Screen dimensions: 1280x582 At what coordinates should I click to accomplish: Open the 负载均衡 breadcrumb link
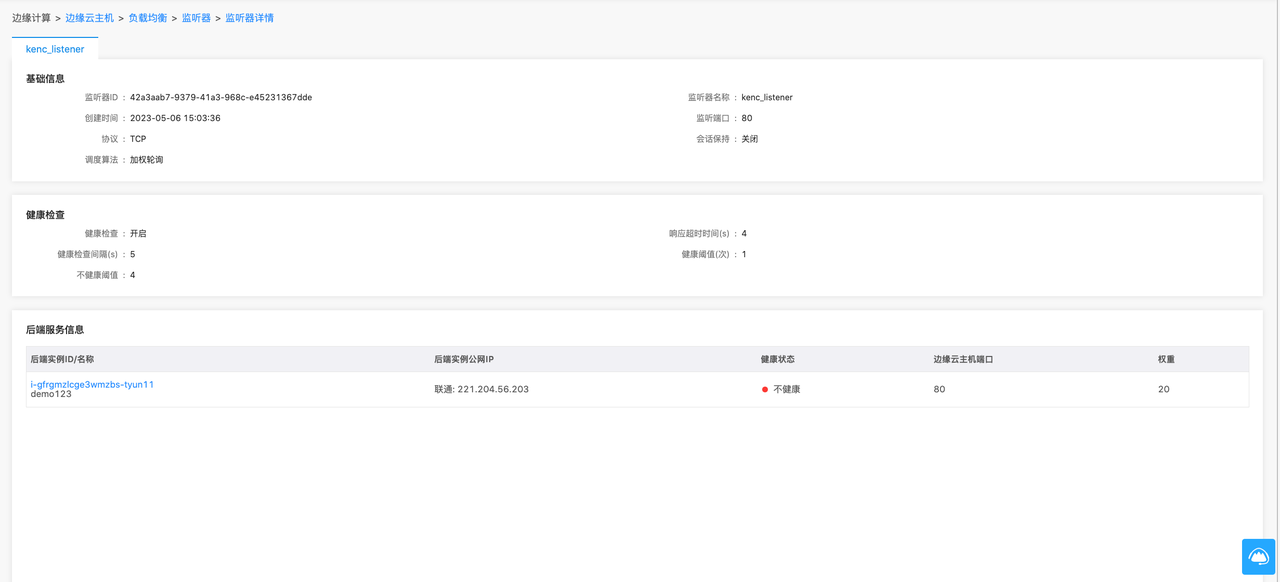148,18
